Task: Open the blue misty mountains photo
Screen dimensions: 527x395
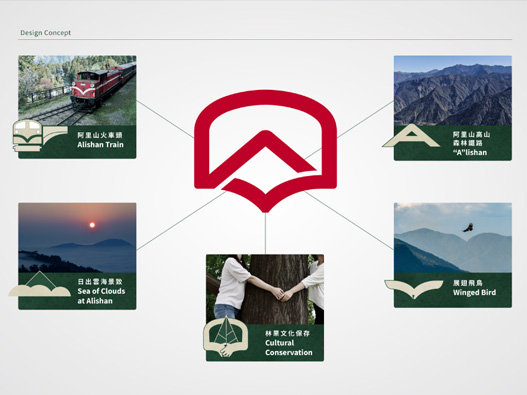Action: pos(453,238)
